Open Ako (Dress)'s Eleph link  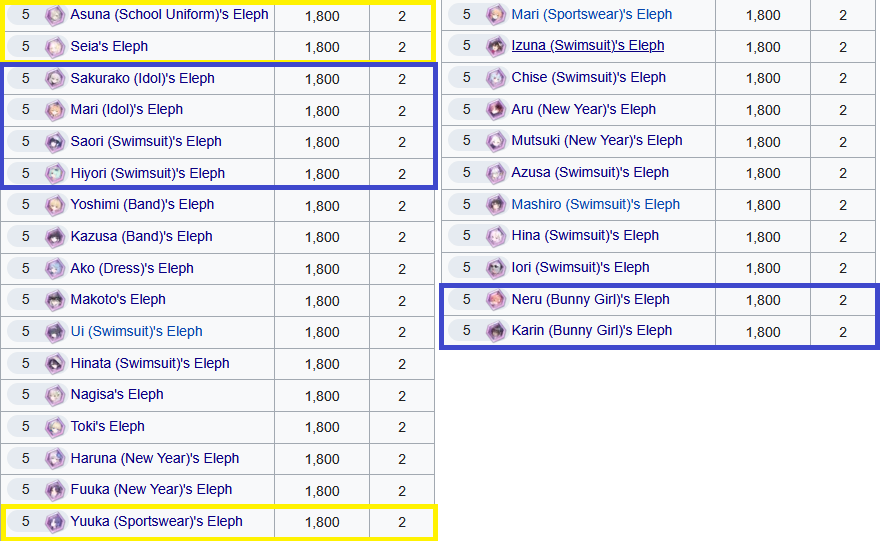point(132,268)
